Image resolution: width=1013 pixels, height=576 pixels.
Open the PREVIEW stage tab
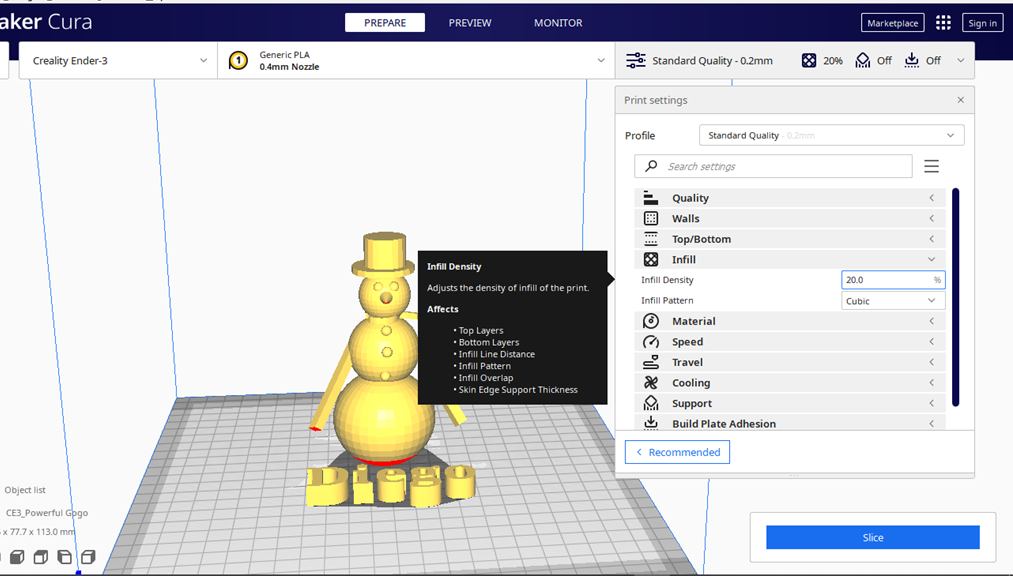click(470, 23)
